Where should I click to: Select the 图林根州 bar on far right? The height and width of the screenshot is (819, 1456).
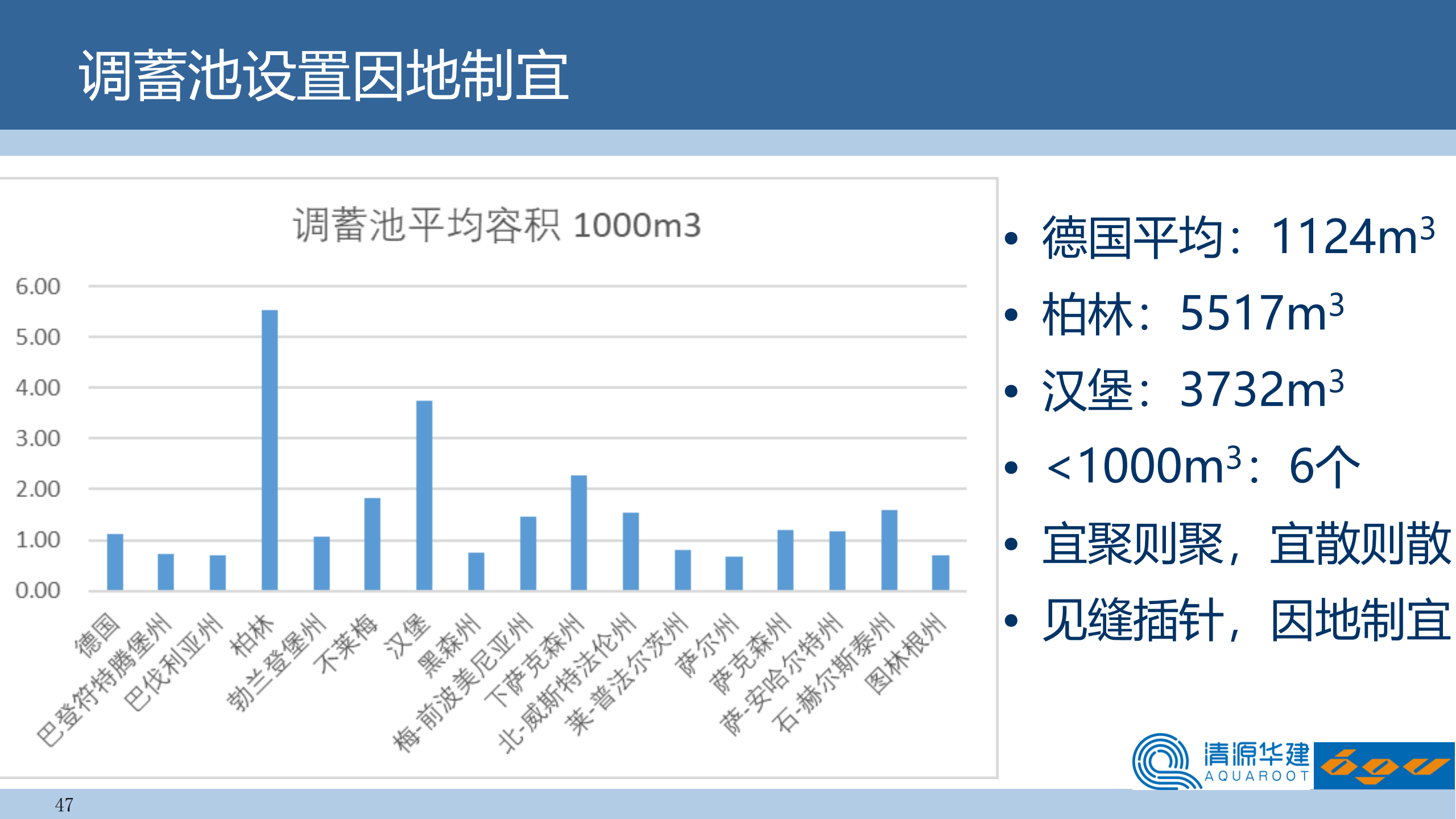[940, 572]
